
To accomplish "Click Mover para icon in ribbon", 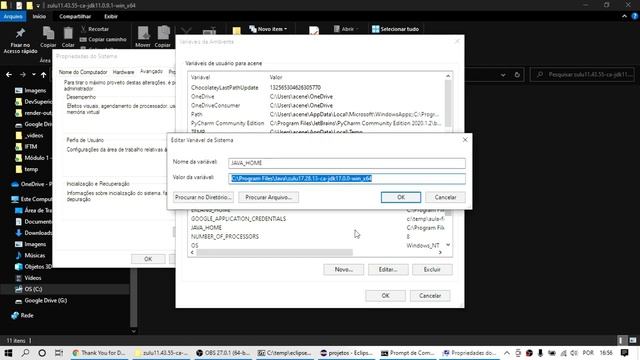I will pos(143,33).
